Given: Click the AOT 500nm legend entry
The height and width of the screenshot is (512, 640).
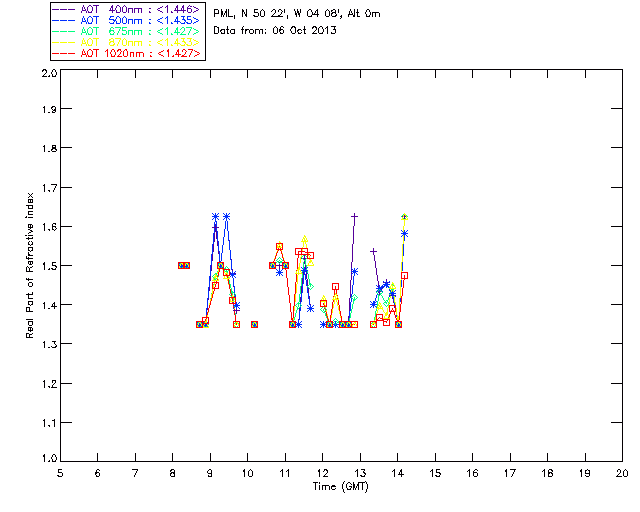Looking at the screenshot, I should pos(127,20).
